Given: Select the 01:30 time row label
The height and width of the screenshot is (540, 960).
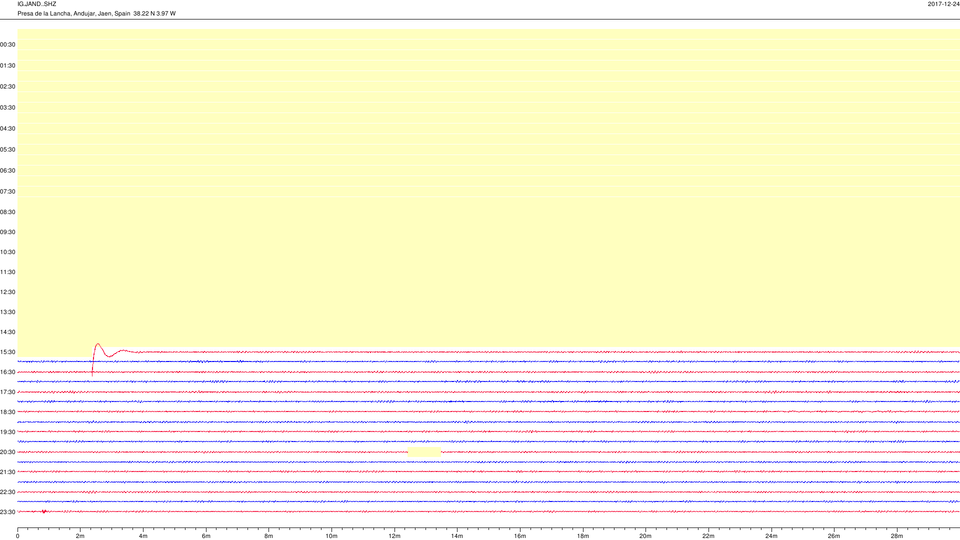Looking at the screenshot, I should 8,66.
